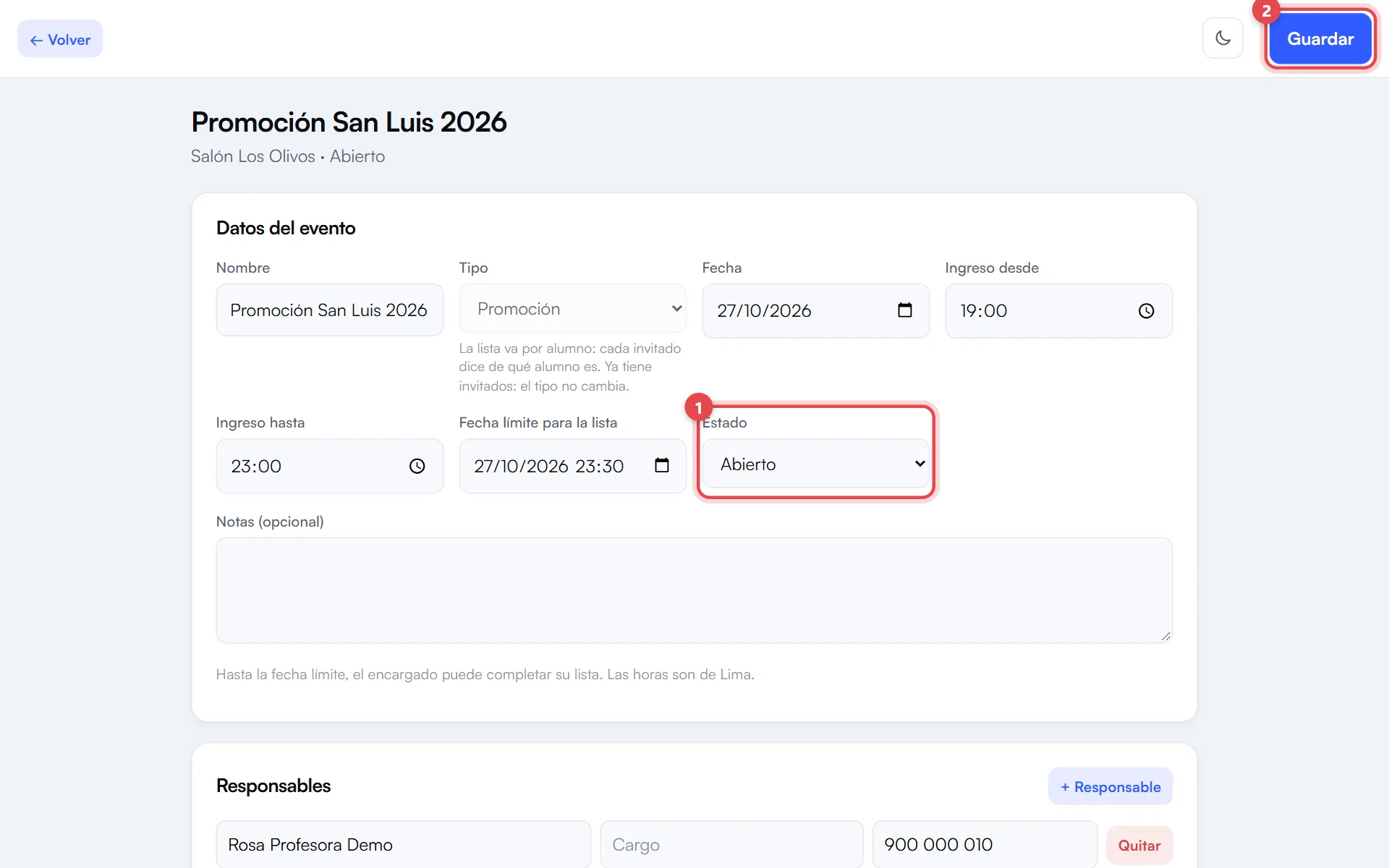Open the clock picker in Ingreso desde
This screenshot has height=868, width=1389.
1146,311
